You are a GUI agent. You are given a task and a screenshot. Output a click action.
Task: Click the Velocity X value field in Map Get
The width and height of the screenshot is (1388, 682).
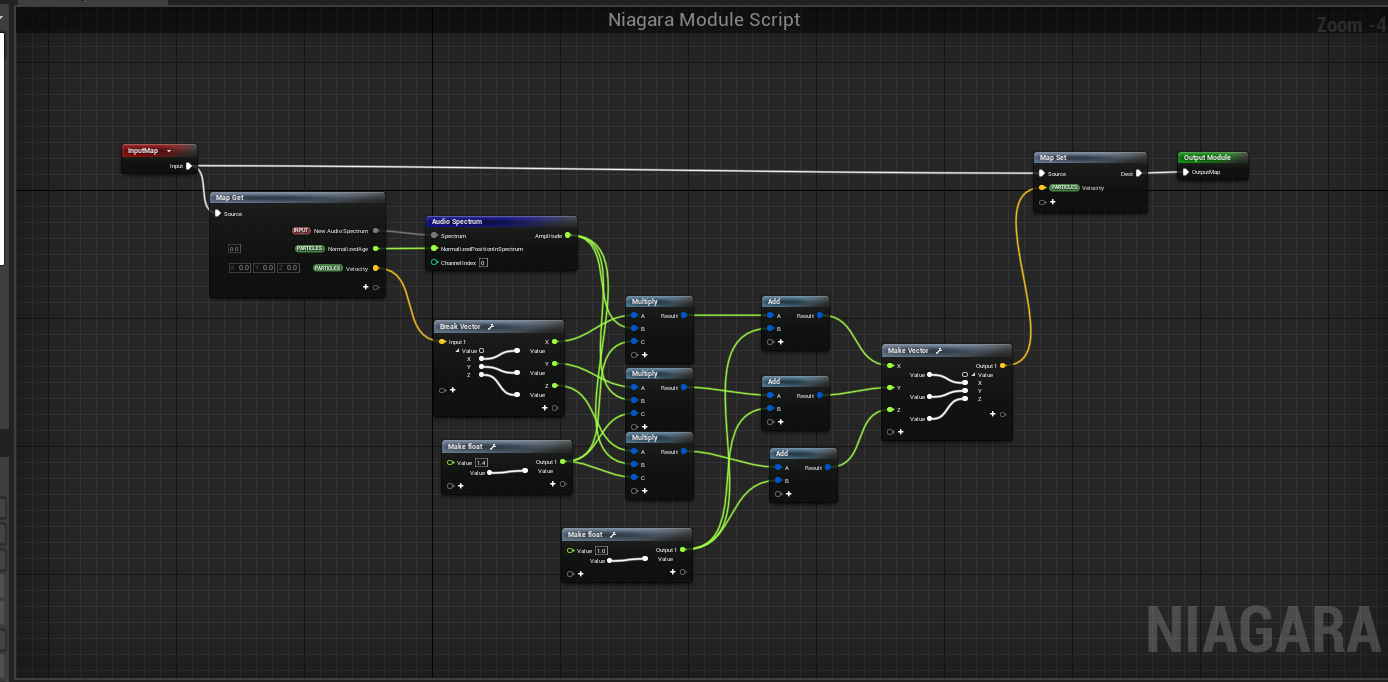(x=240, y=268)
